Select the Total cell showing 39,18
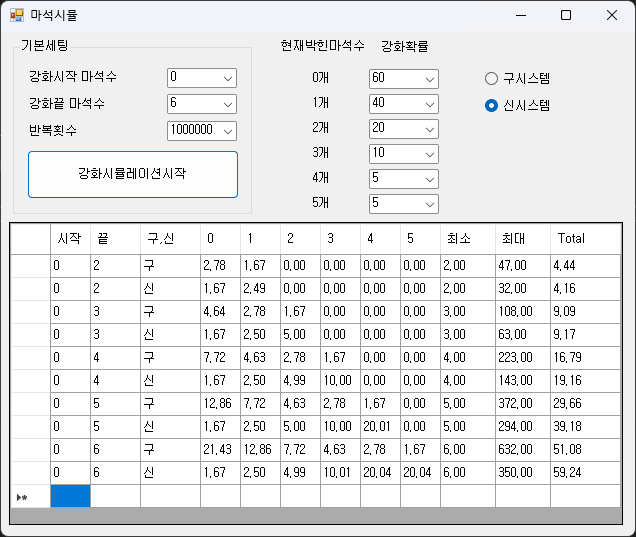The width and height of the screenshot is (636, 537). click(x=585, y=427)
